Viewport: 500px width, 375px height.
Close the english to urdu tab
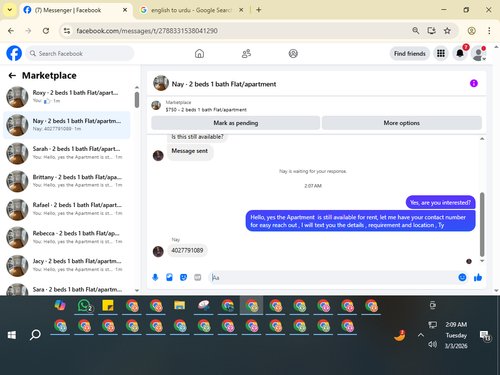pos(241,10)
